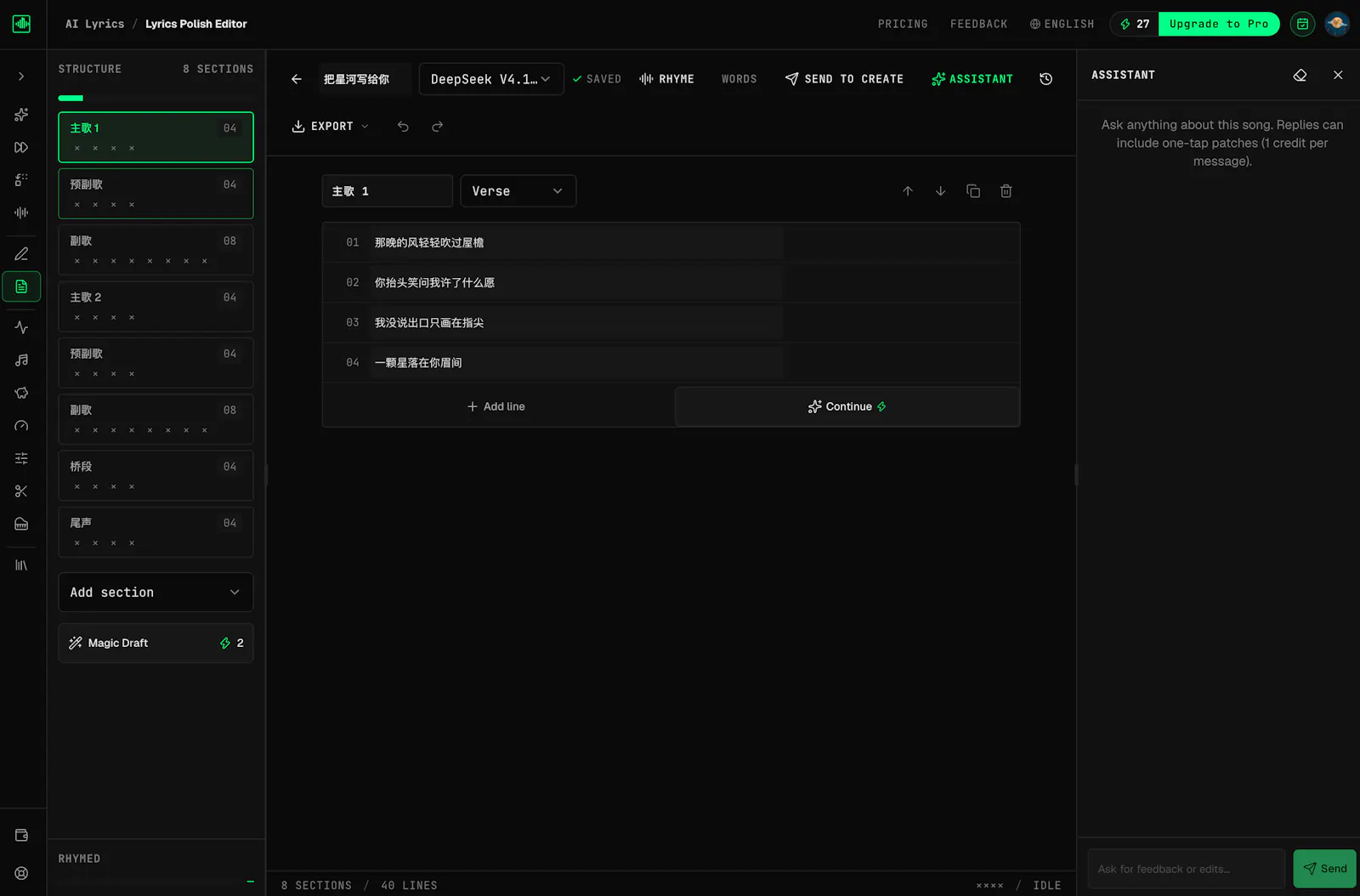Clear assistant chat with the eraser icon

(x=1300, y=75)
